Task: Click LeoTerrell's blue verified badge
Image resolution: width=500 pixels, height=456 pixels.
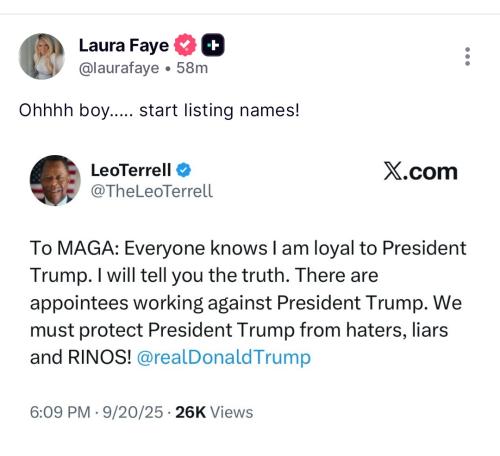Action: [184, 170]
